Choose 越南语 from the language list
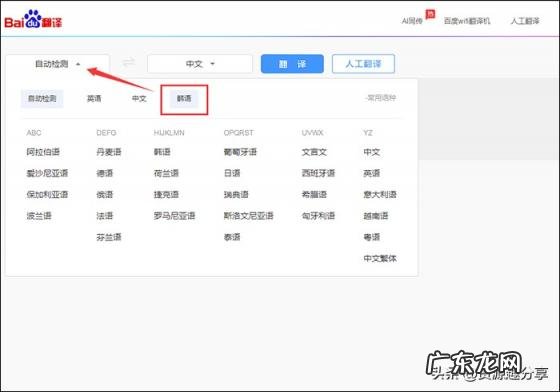This screenshot has height=392, width=560. 376,216
